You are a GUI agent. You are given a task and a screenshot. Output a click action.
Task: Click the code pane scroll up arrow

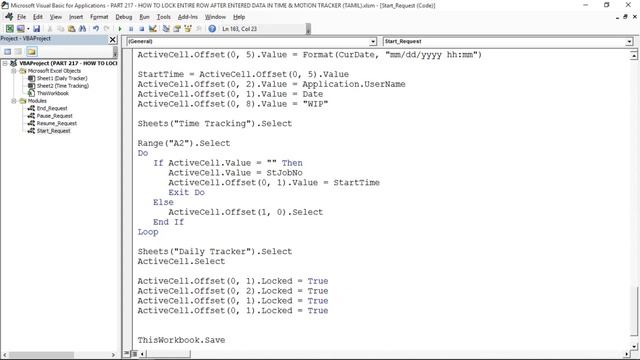[633, 55]
